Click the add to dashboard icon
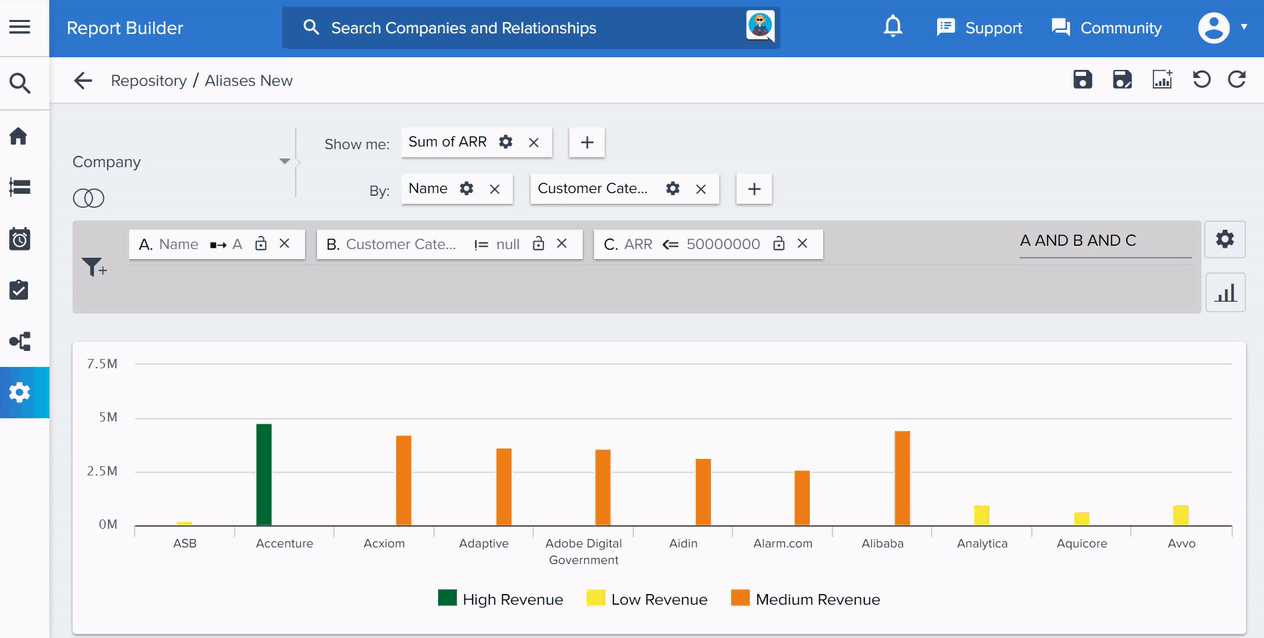The height and width of the screenshot is (638, 1264). point(1162,80)
